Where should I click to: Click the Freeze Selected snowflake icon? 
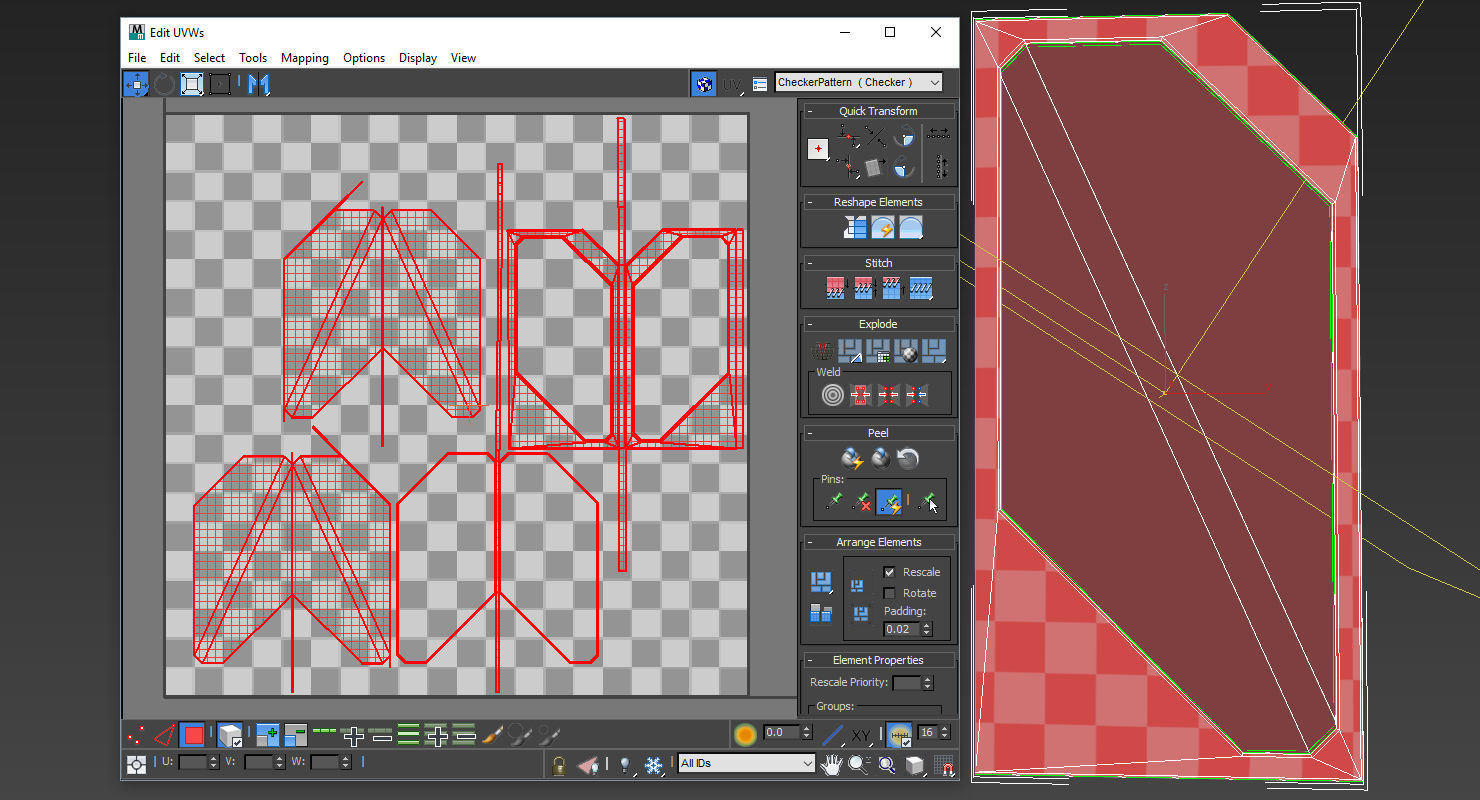pyautogui.click(x=654, y=765)
